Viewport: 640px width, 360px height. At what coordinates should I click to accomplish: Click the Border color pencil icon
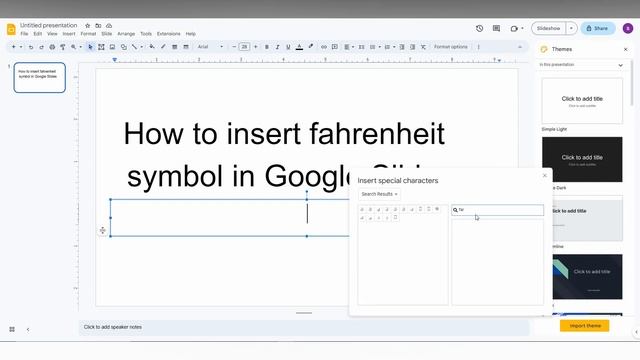[x=163, y=47]
